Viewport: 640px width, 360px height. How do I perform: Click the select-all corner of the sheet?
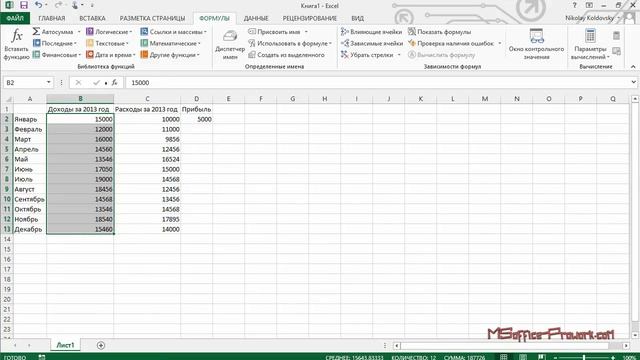[7, 99]
